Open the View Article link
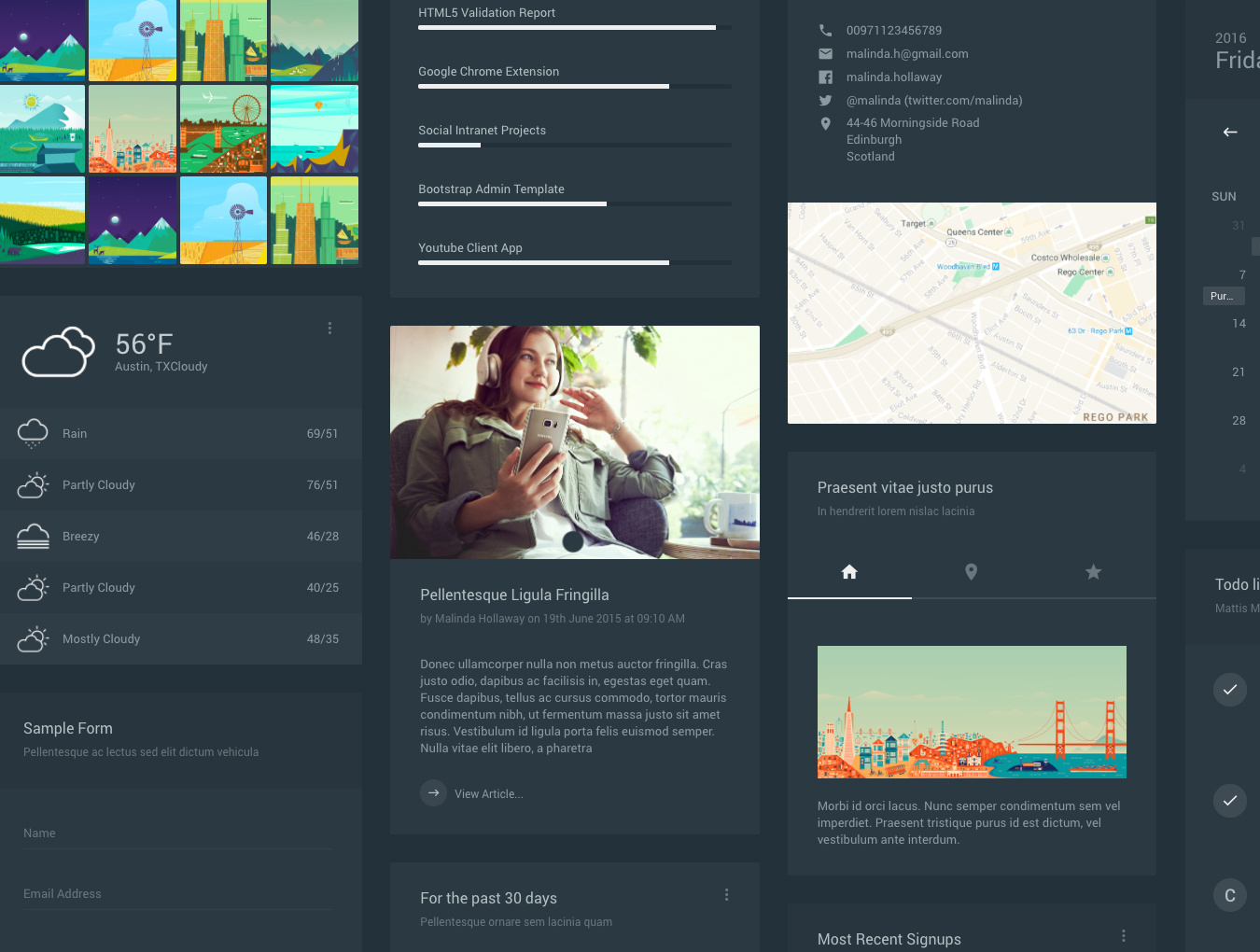The width and height of the screenshot is (1260, 952). [x=488, y=794]
